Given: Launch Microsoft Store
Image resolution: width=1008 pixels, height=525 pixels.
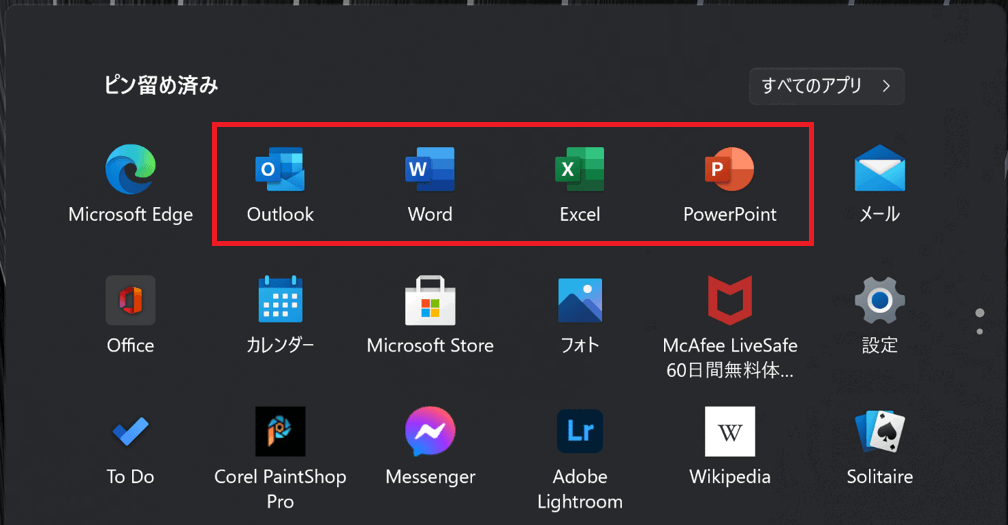Looking at the screenshot, I should tap(430, 300).
